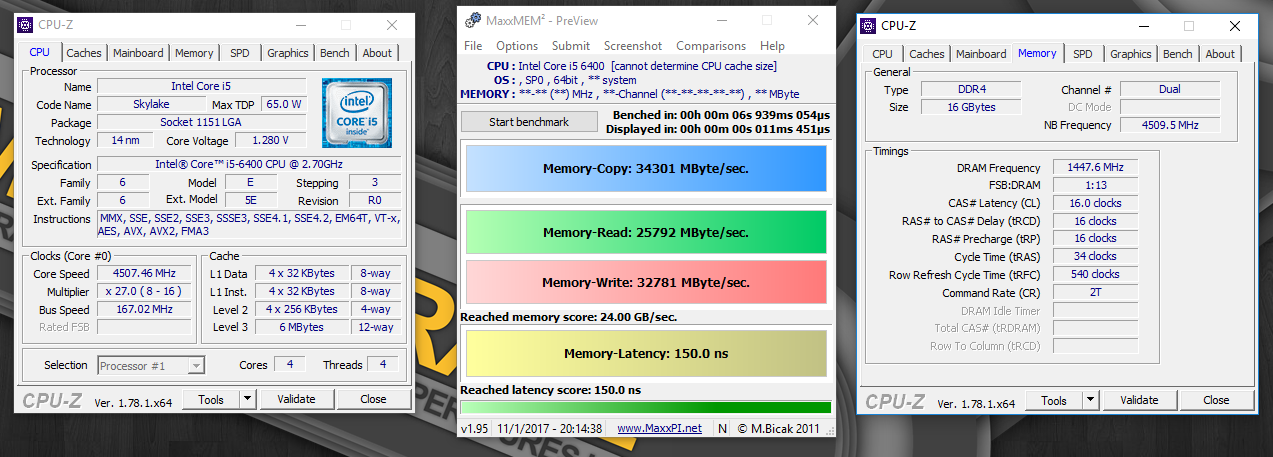Open Graphics tab in right CPU-Z window

pyautogui.click(x=1131, y=54)
